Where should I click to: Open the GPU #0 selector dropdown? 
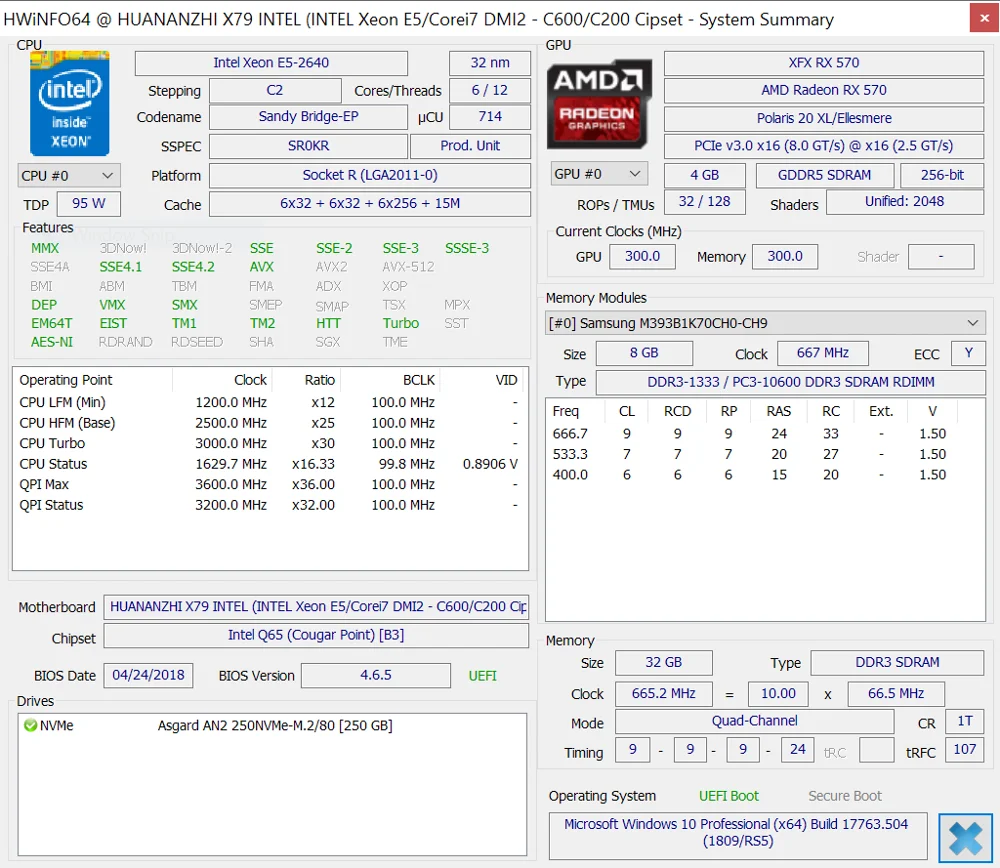click(599, 173)
